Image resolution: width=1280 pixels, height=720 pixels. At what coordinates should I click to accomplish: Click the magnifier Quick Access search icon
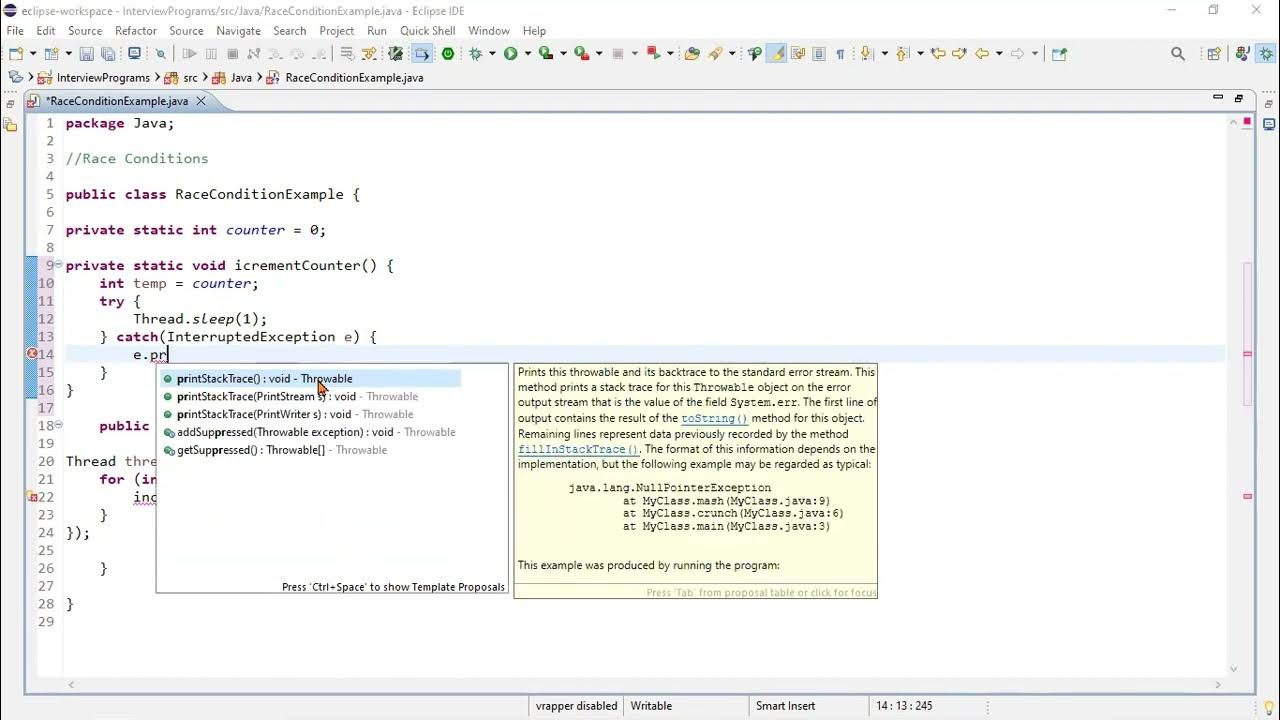pos(1178,54)
